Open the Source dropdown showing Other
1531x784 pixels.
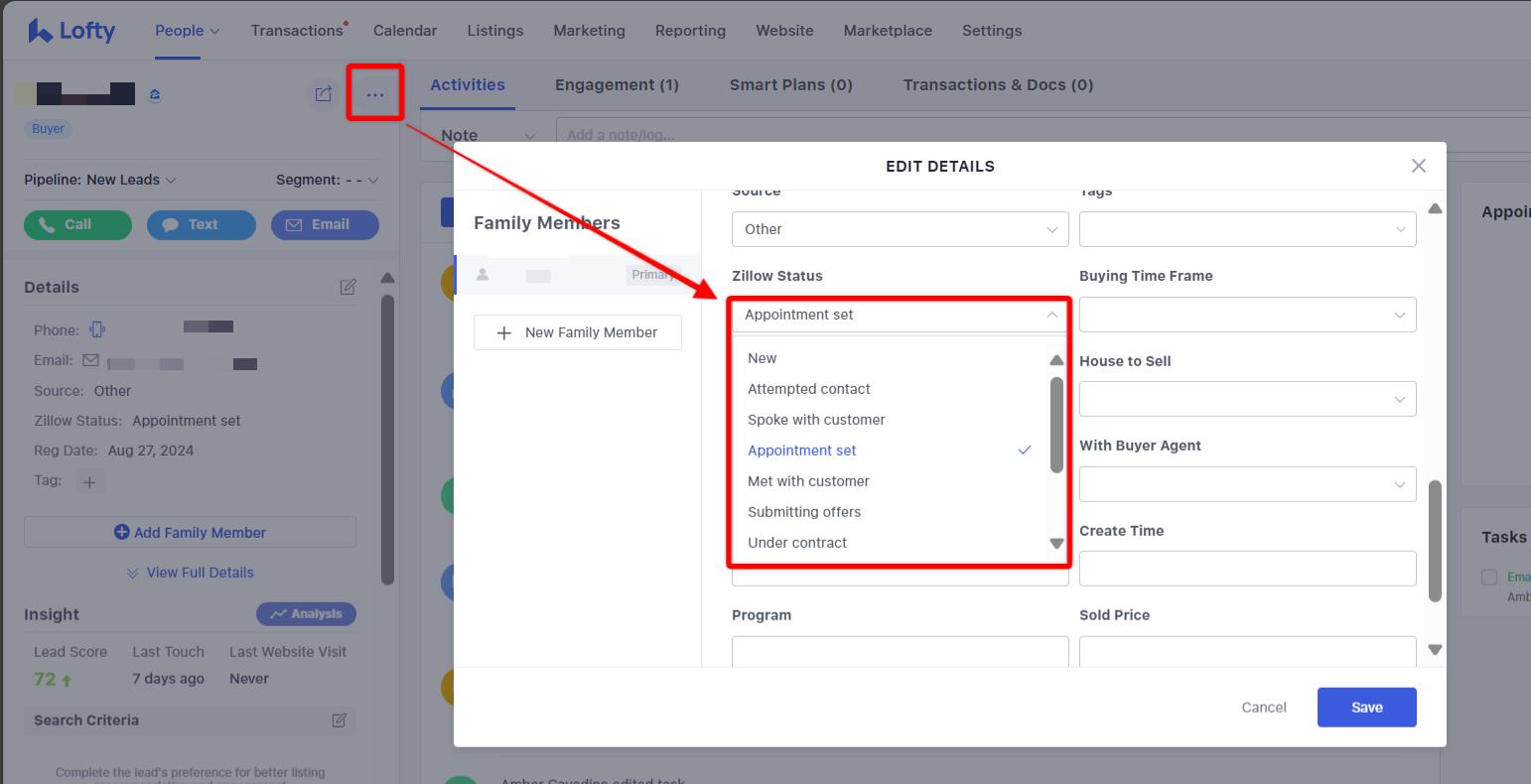point(899,229)
